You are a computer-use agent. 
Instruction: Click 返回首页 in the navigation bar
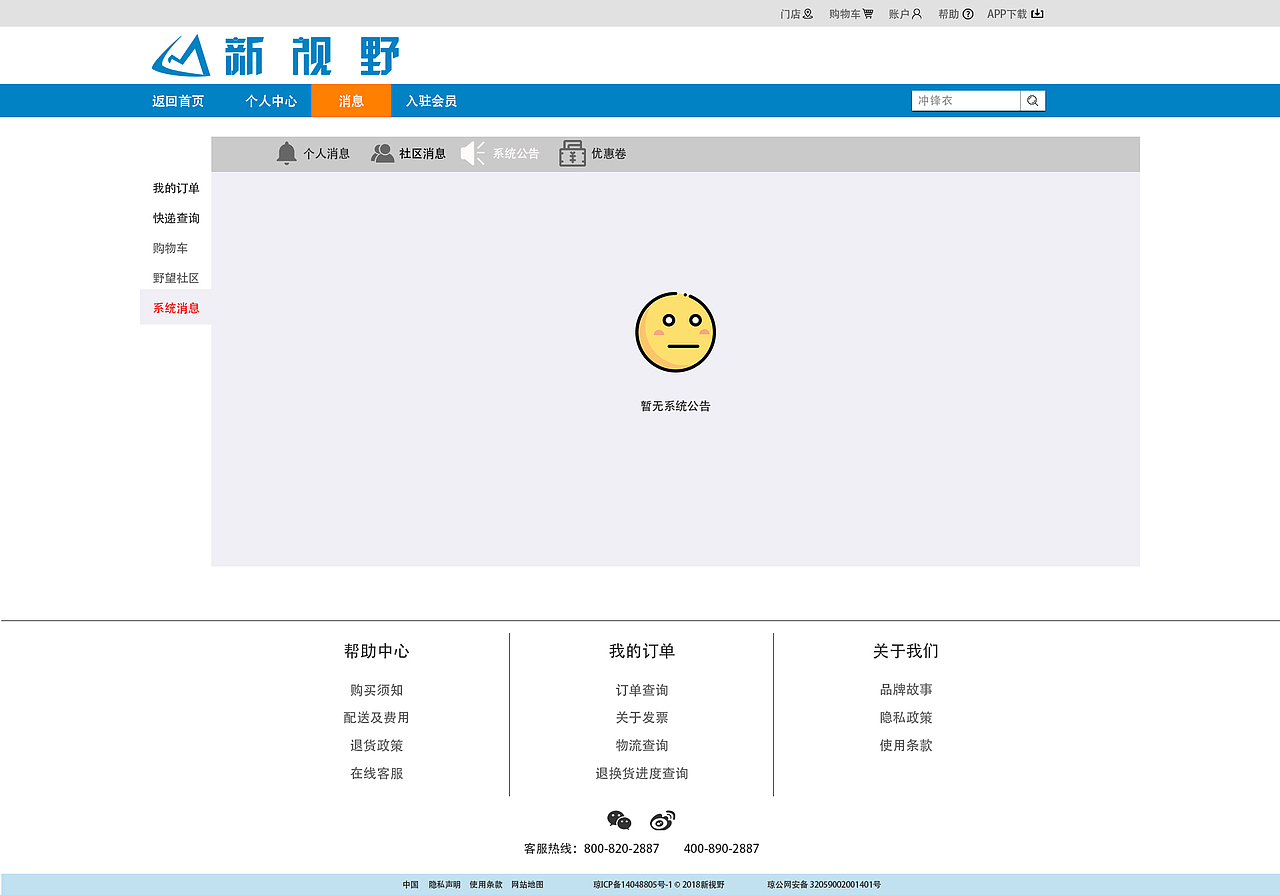177,100
